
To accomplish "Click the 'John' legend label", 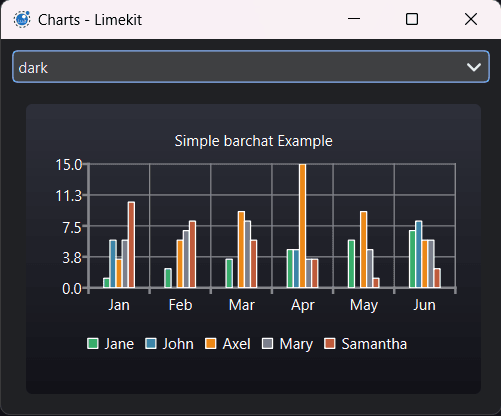I will 178,344.
